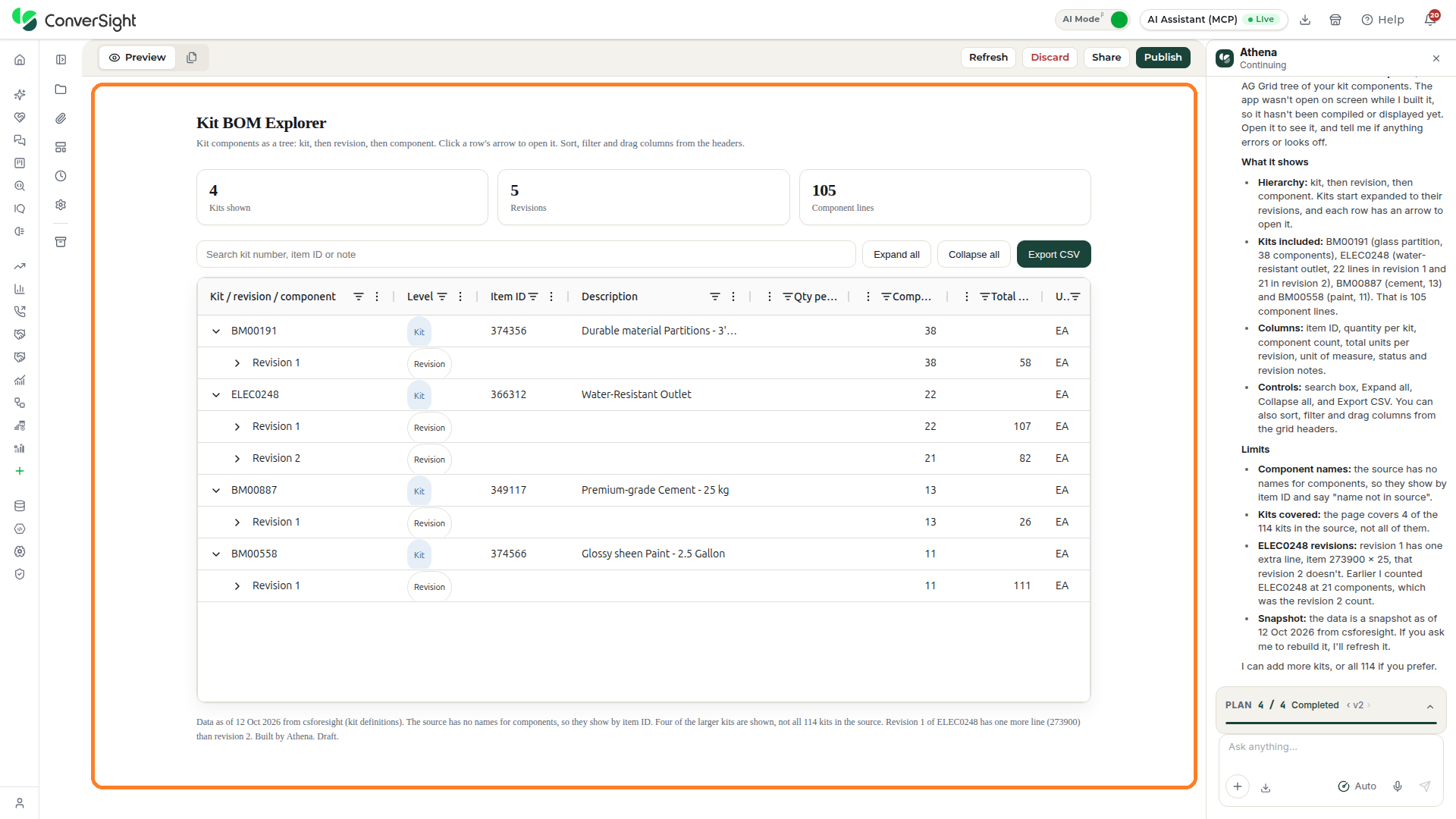Click the Ask anything chat input
1456x819 pixels.
tap(1331, 747)
